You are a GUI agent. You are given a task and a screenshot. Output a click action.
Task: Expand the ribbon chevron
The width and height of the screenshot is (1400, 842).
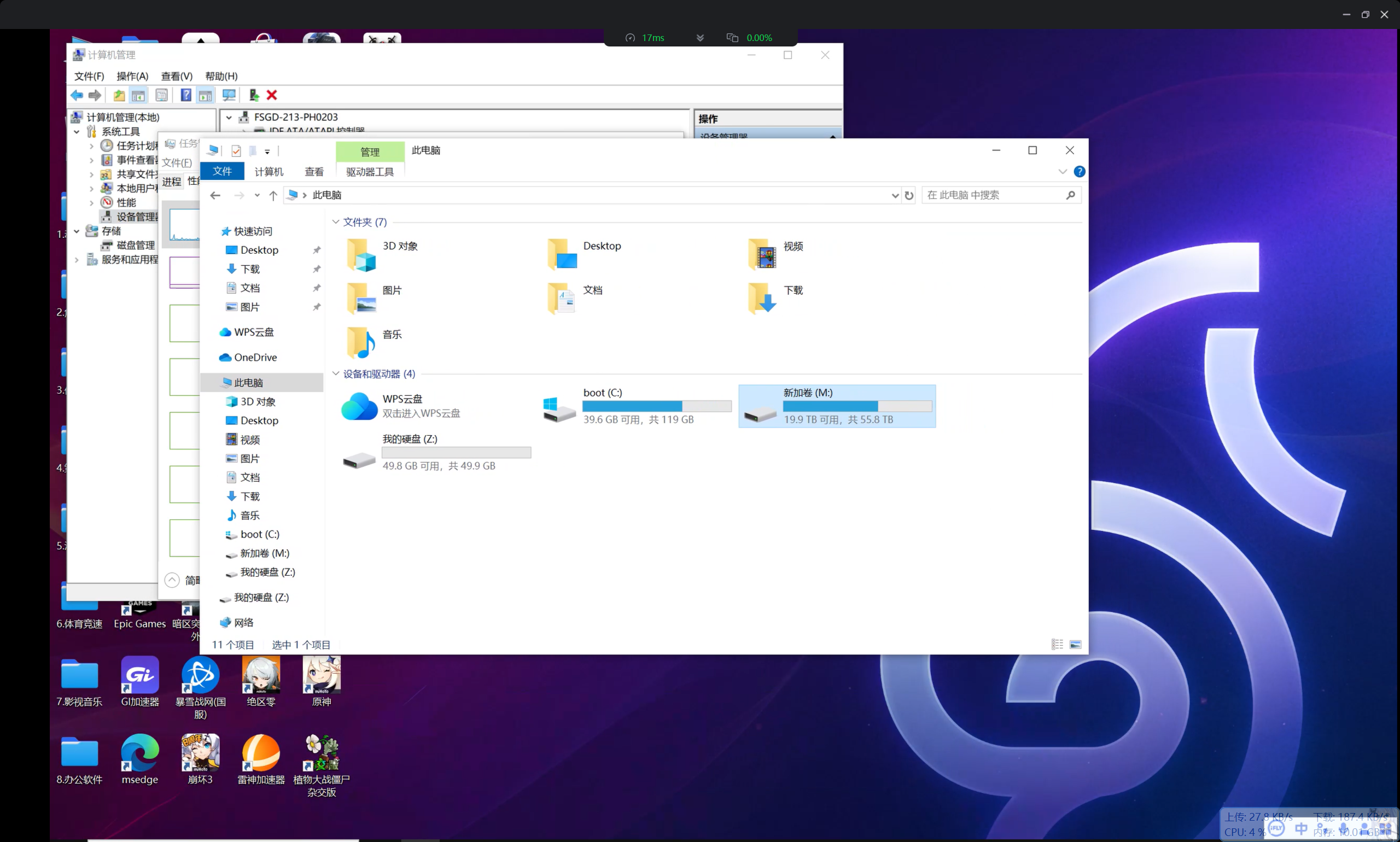point(1063,171)
